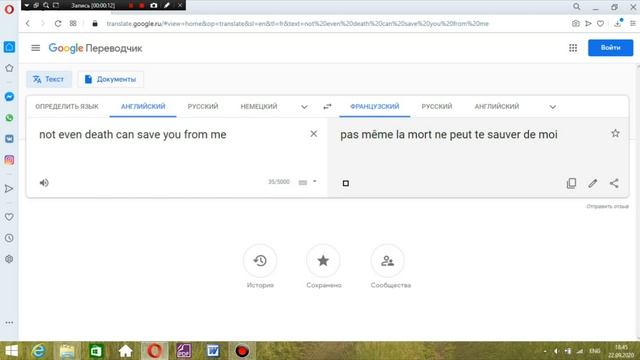
Task: Select French as target language
Action: 375,107
